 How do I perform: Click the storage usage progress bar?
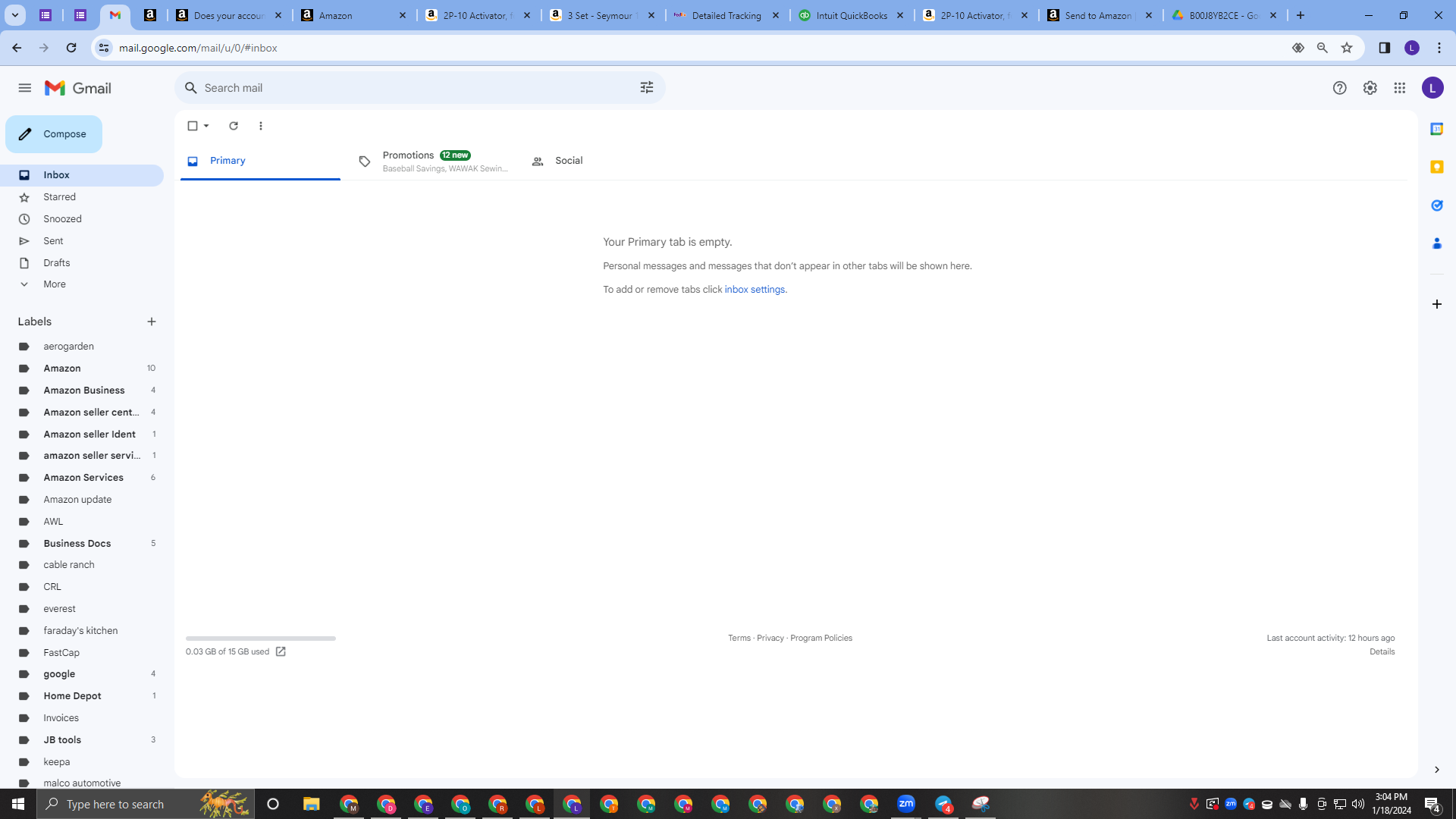tap(261, 639)
